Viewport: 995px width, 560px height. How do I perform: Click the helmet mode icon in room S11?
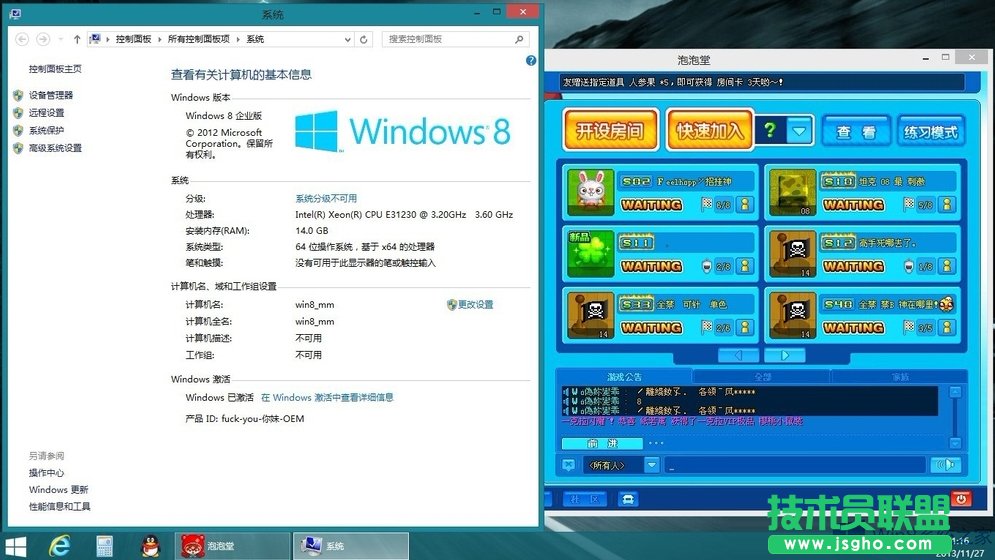point(707,266)
